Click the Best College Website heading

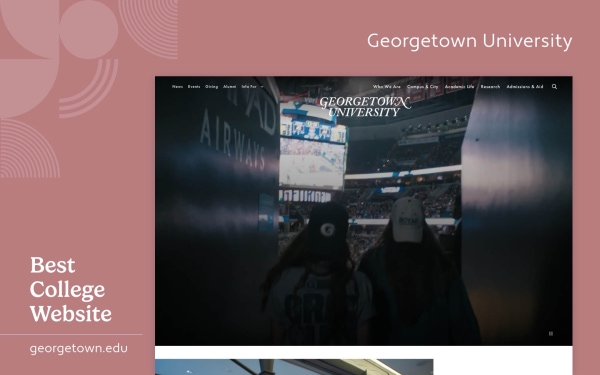tap(71, 289)
